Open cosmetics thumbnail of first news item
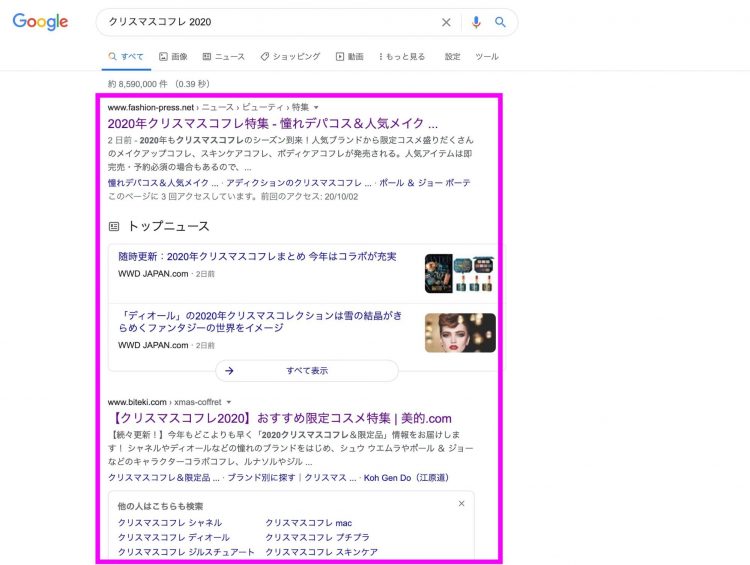 (x=460, y=273)
